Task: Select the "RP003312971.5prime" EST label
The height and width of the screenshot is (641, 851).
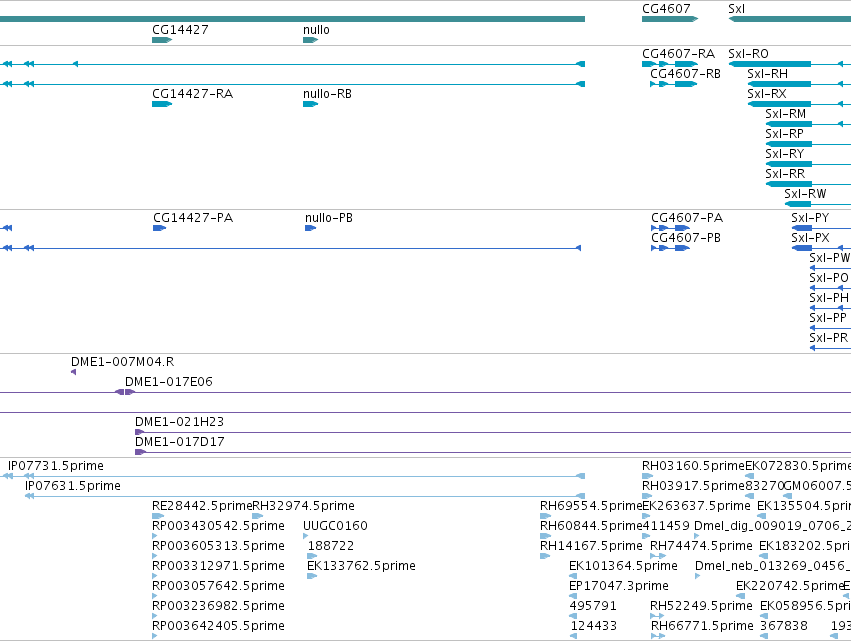Action: (218, 567)
